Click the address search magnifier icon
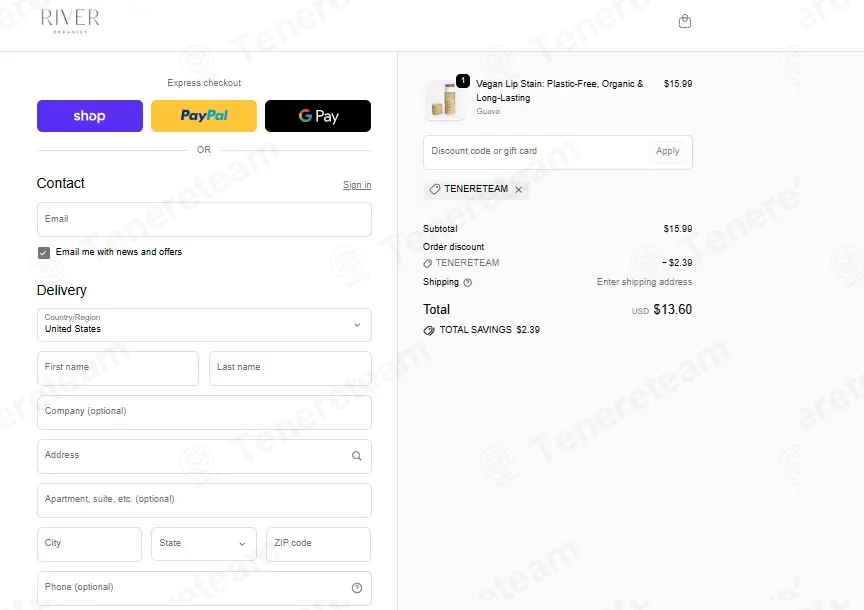The height and width of the screenshot is (610, 864). tap(357, 456)
